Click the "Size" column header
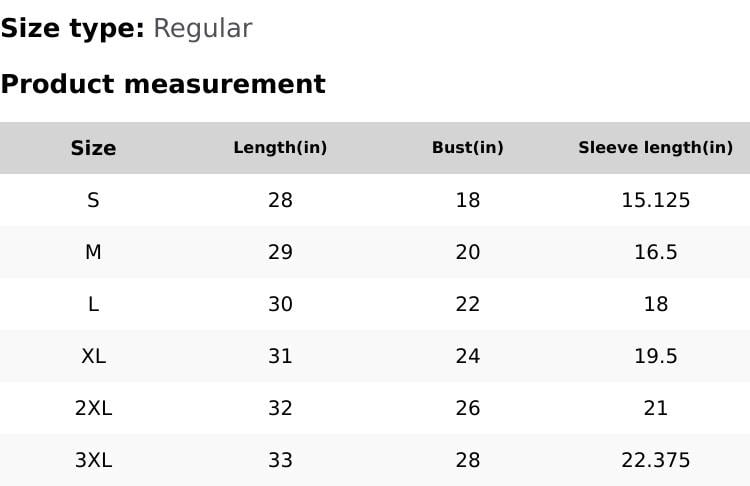The height and width of the screenshot is (486, 750). coord(93,148)
